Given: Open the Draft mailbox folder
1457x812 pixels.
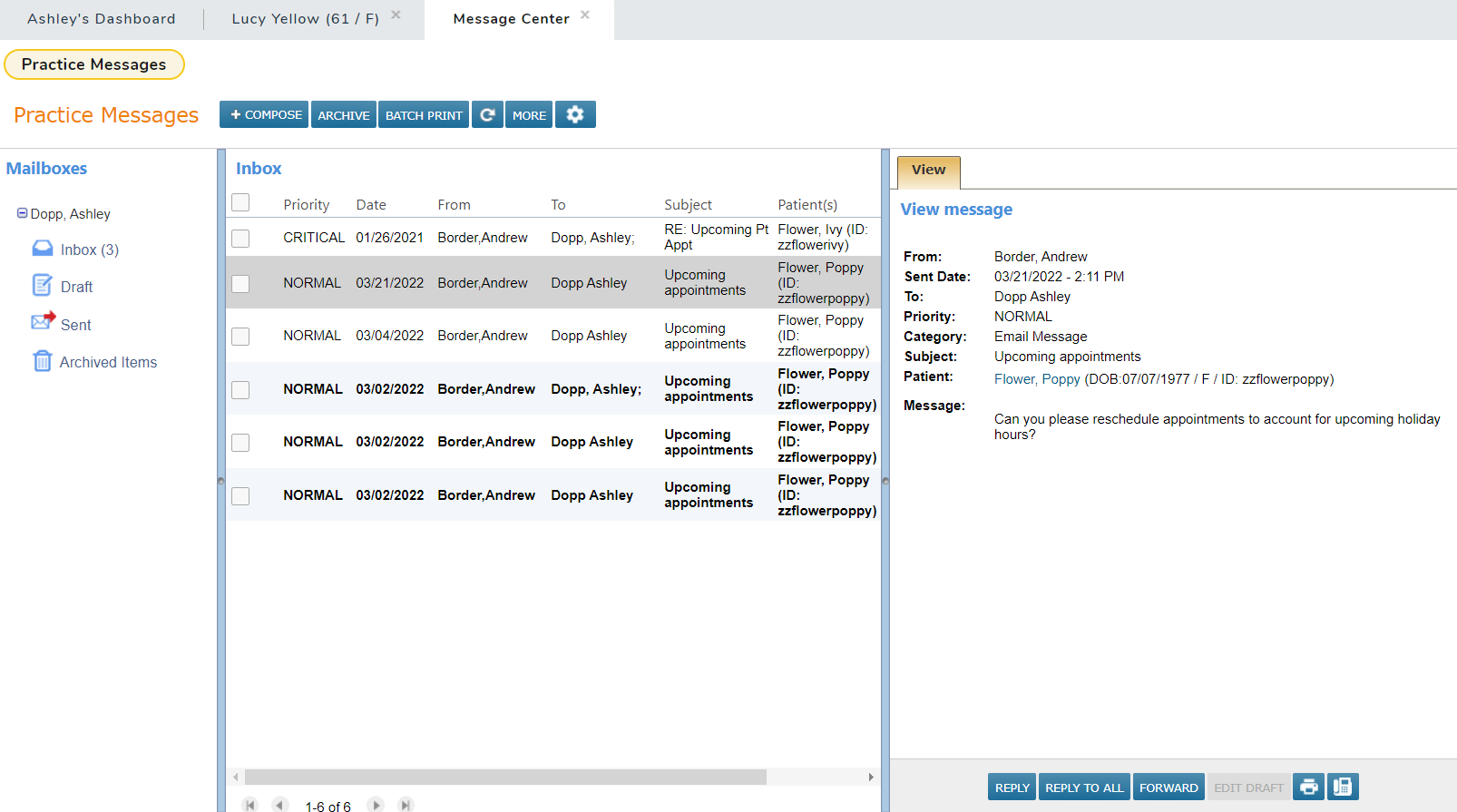Looking at the screenshot, I should (76, 287).
